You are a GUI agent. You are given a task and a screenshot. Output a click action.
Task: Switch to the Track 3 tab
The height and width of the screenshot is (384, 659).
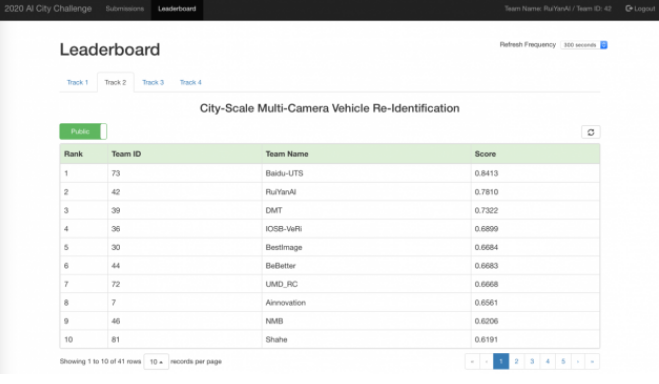pyautogui.click(x=153, y=82)
